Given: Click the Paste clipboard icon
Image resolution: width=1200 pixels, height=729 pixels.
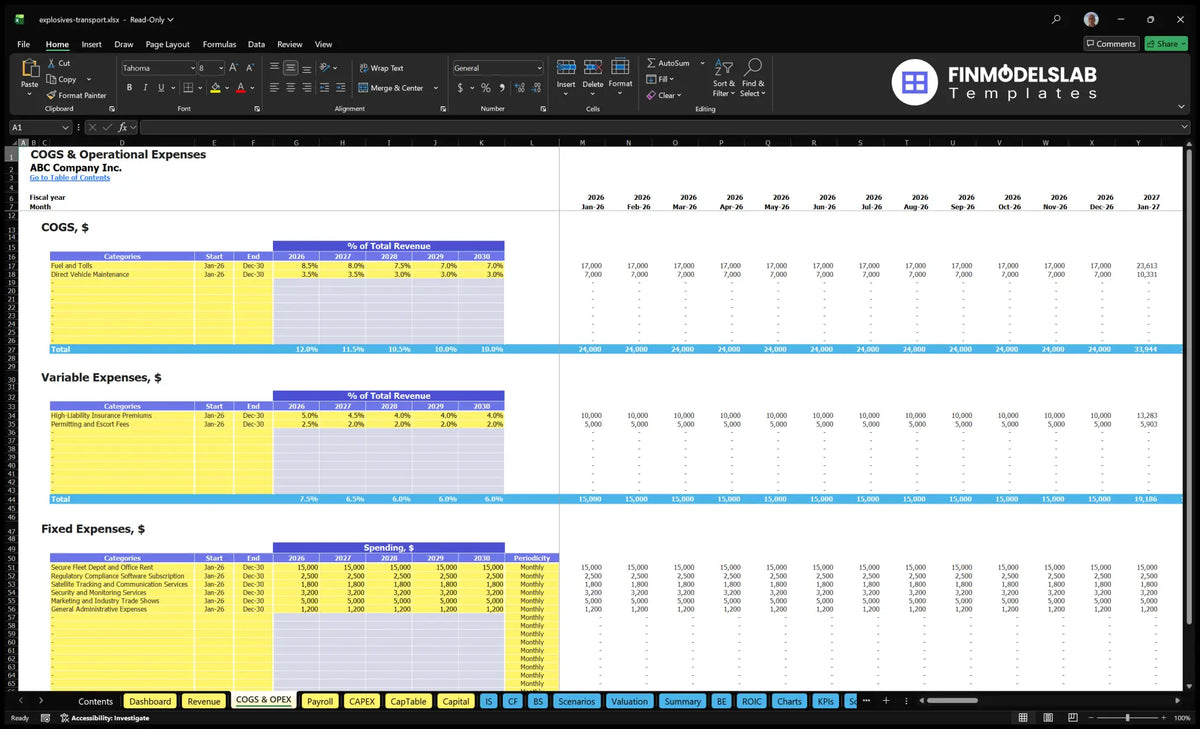Looking at the screenshot, I should click(x=29, y=69).
